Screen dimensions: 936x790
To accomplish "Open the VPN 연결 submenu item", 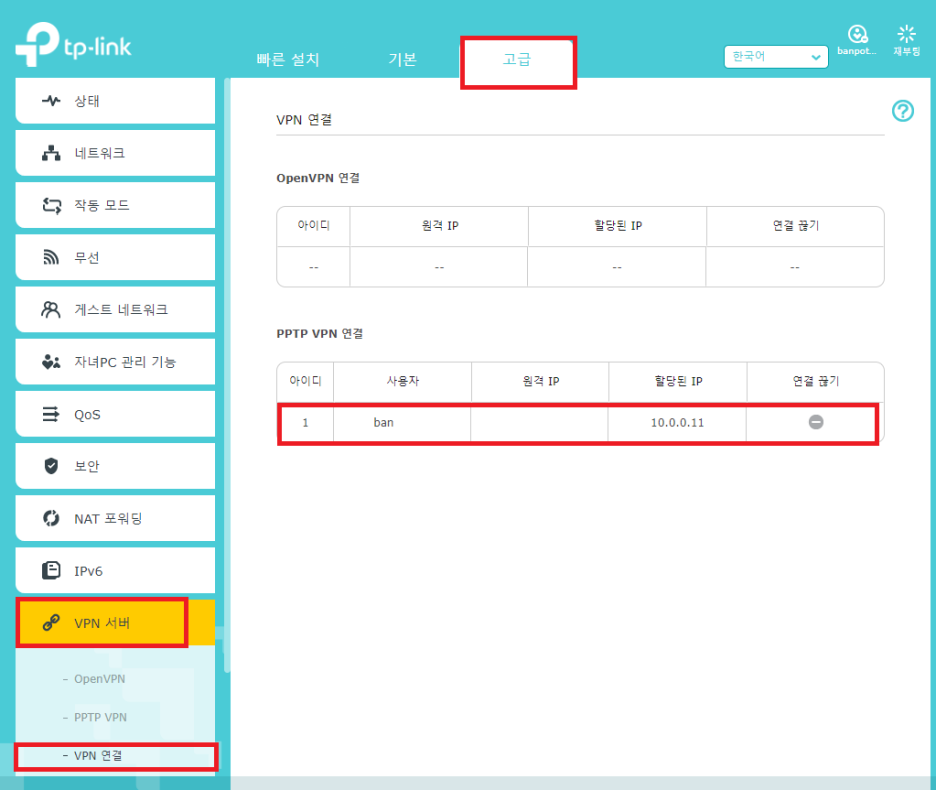I will tap(98, 755).
